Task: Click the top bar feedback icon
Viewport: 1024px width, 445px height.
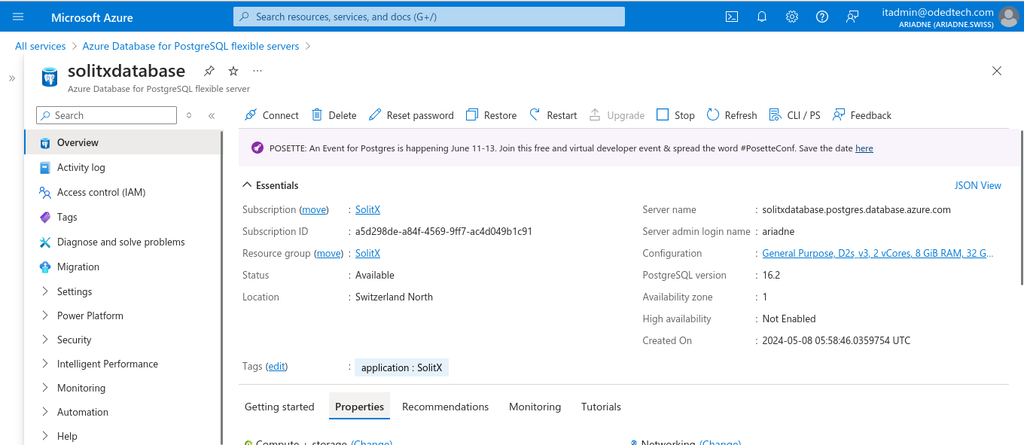Action: point(852,17)
